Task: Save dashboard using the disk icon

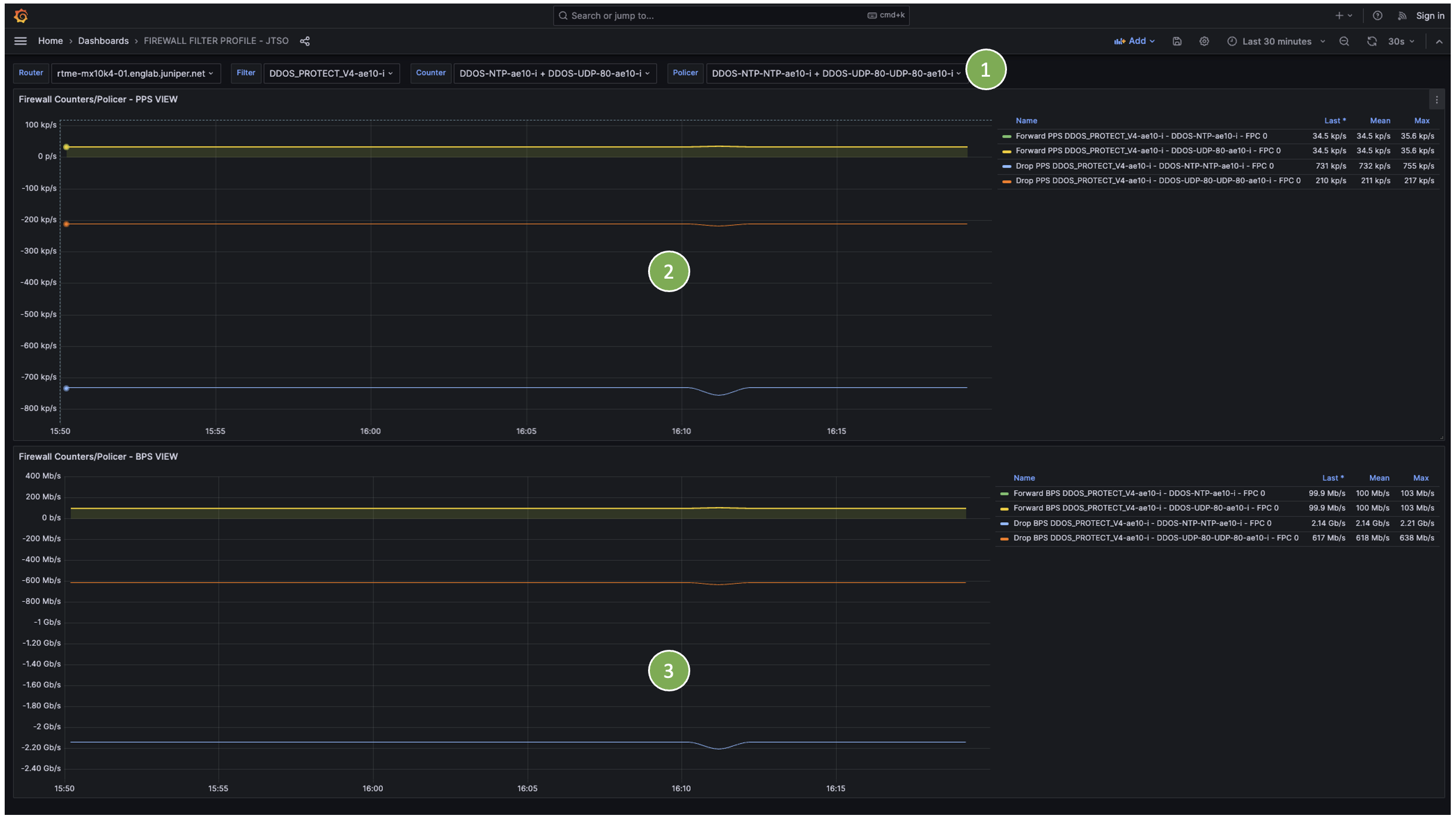Action: (1177, 41)
